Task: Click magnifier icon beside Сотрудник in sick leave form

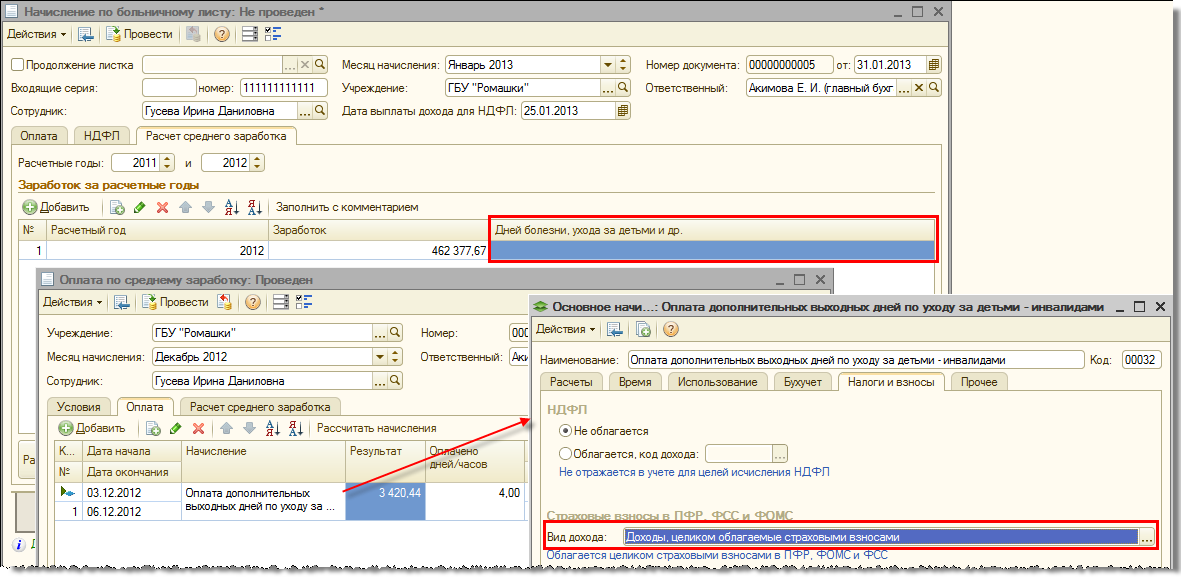Action: pos(322,112)
